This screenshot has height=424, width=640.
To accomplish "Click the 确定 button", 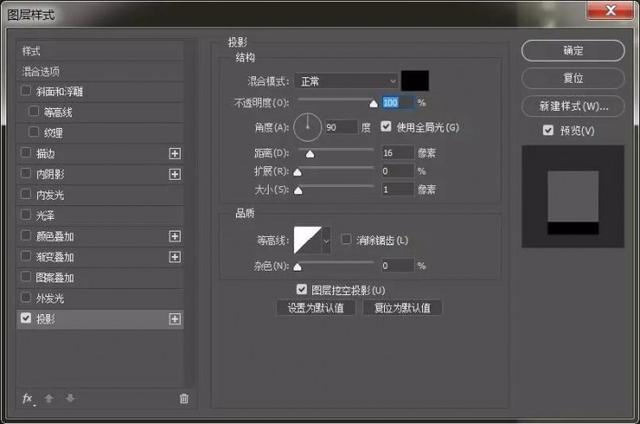I will (x=573, y=50).
